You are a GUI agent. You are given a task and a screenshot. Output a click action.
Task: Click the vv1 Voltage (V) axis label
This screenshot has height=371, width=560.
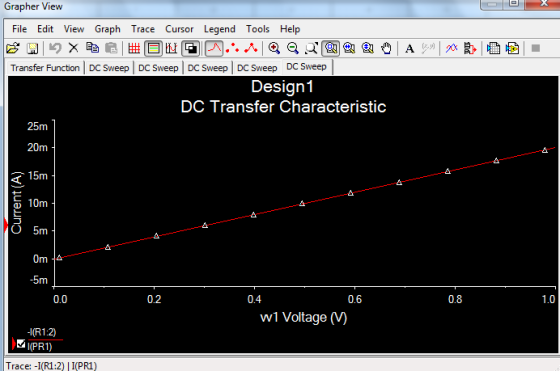pos(304,317)
